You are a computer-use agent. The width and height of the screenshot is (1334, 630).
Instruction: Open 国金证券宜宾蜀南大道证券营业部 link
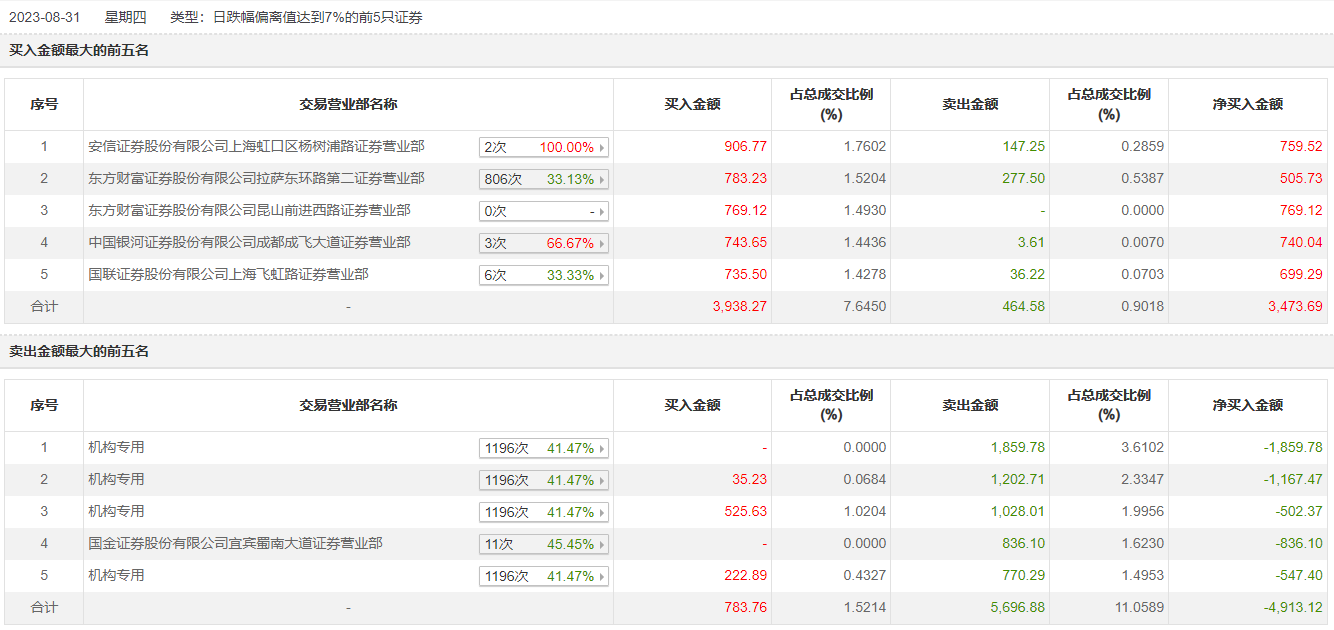[235, 544]
